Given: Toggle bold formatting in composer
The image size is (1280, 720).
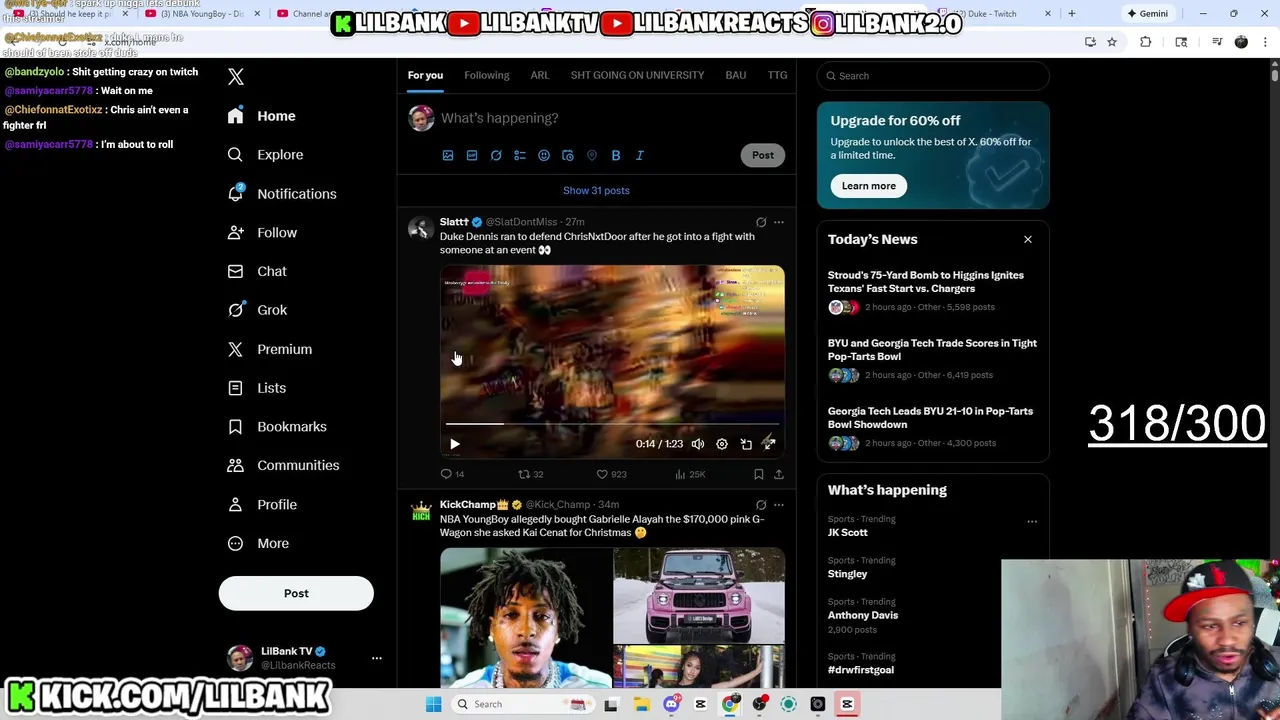Looking at the screenshot, I should pyautogui.click(x=616, y=156).
